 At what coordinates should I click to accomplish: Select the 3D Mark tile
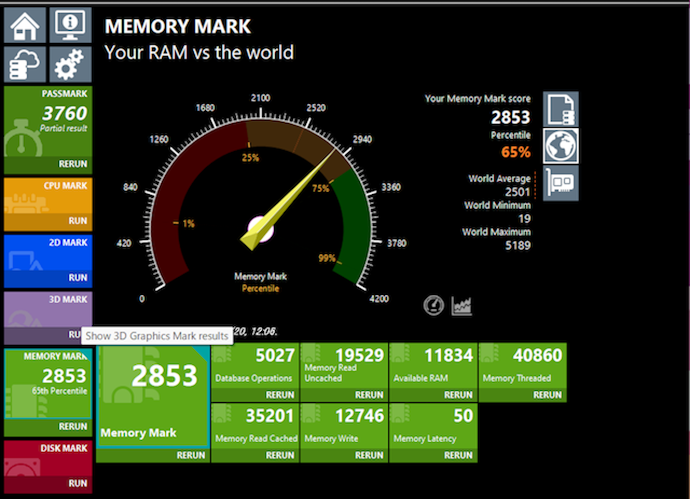48,309
